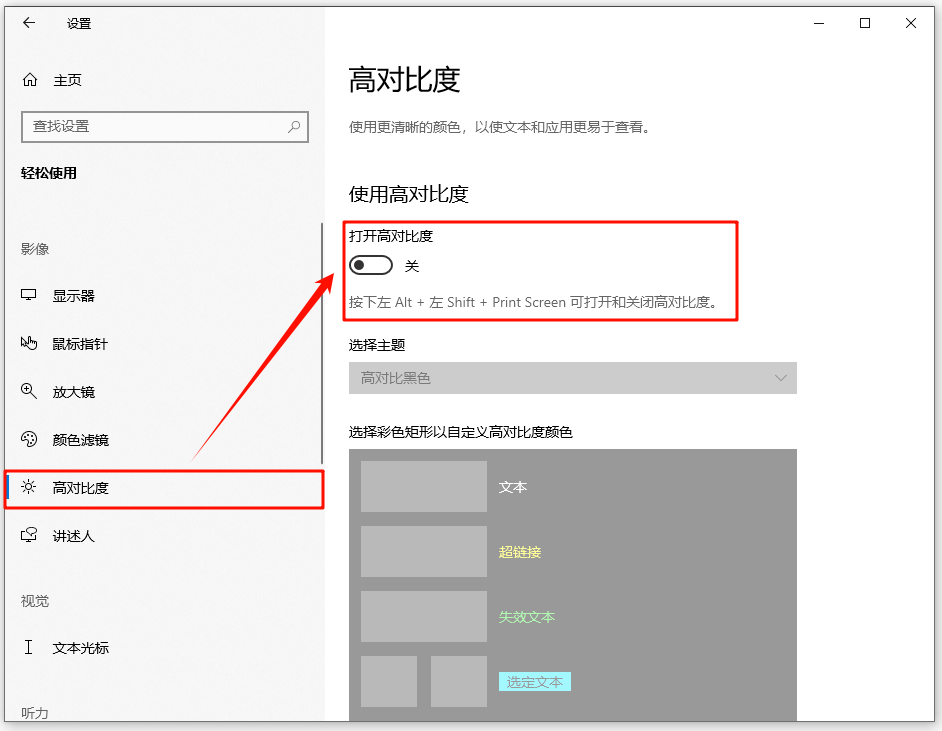
Task: Click the 放大镜 magnifier icon
Action: pos(29,392)
